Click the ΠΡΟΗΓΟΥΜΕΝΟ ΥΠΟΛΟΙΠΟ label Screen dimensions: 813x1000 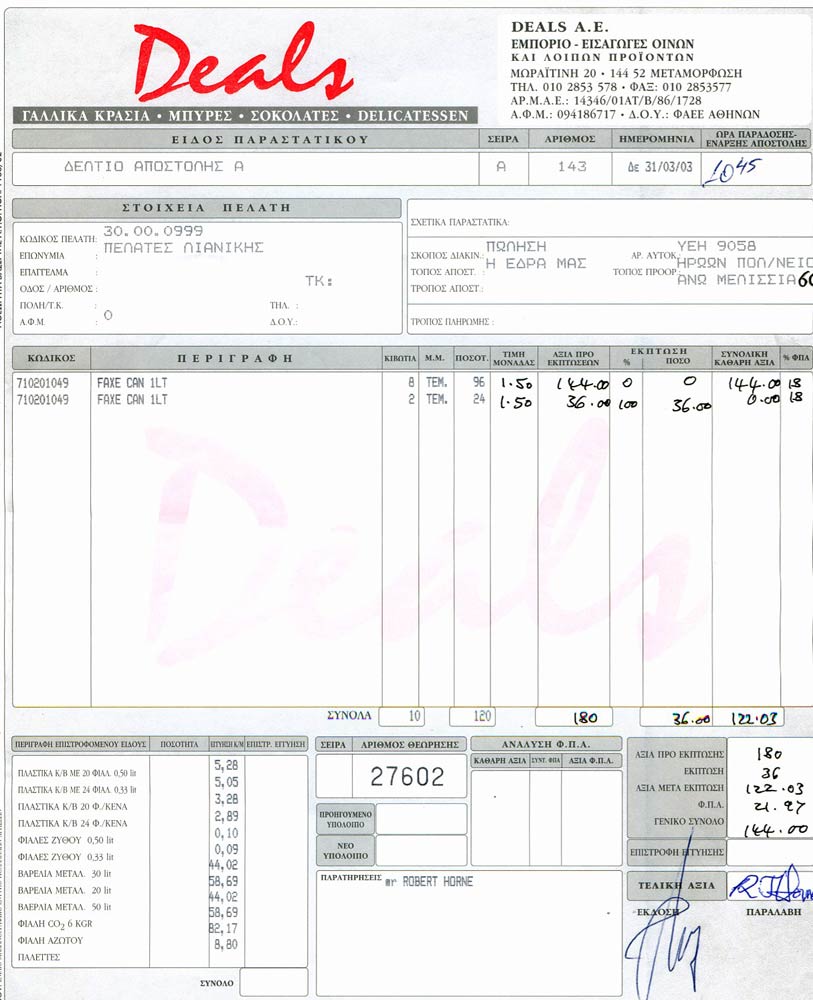click(x=346, y=820)
